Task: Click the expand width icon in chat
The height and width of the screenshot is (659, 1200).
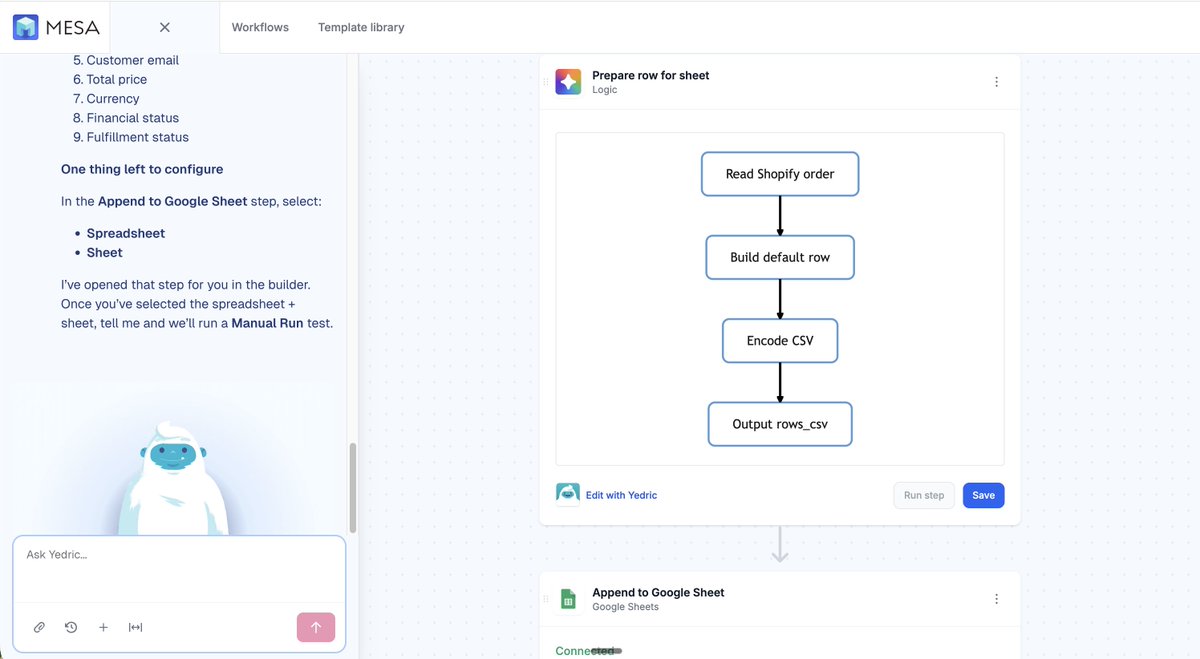Action: [x=135, y=627]
